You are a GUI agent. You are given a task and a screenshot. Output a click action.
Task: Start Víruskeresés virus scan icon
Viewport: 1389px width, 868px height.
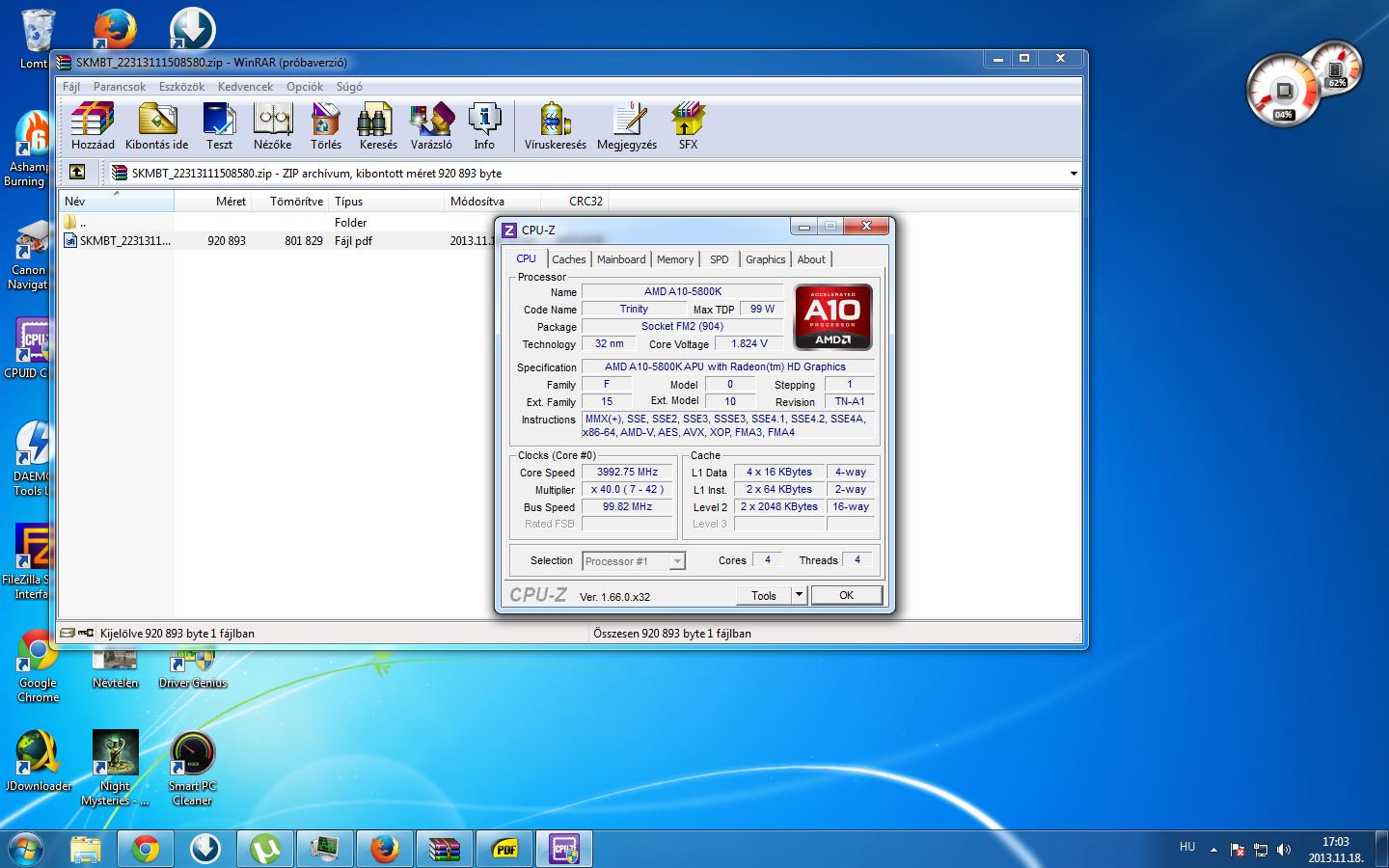coord(555,126)
